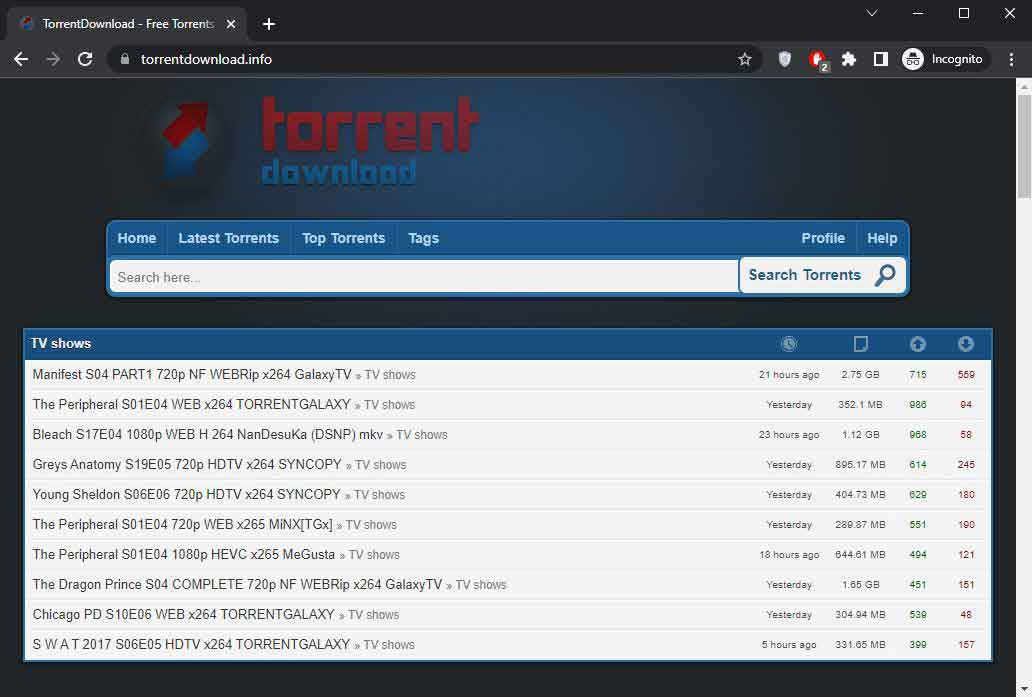
Task: Reload the page with refresh icon
Action: pyautogui.click(x=85, y=59)
